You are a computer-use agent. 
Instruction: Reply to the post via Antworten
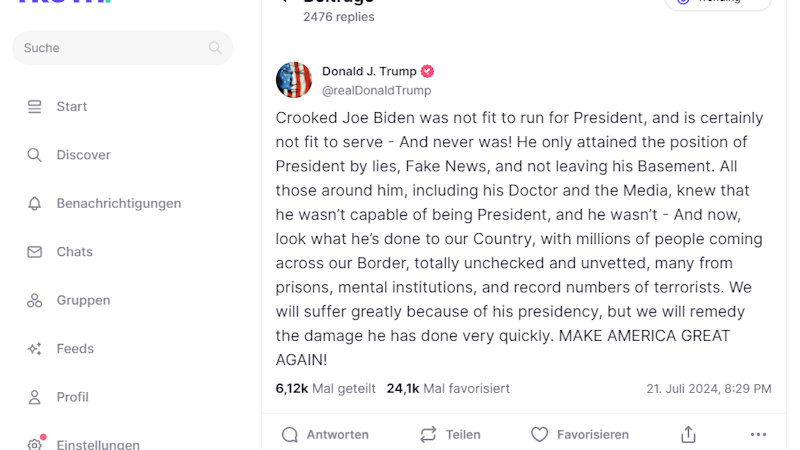point(325,434)
